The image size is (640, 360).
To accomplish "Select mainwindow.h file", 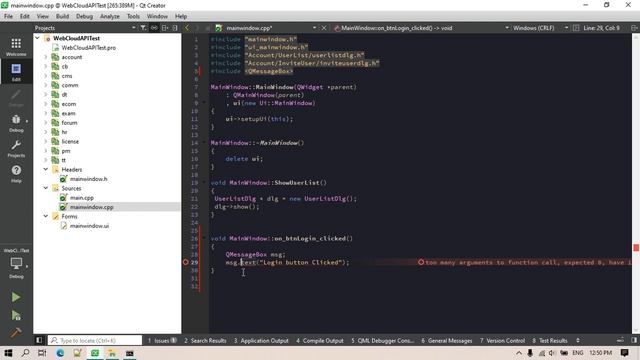I will (88, 179).
